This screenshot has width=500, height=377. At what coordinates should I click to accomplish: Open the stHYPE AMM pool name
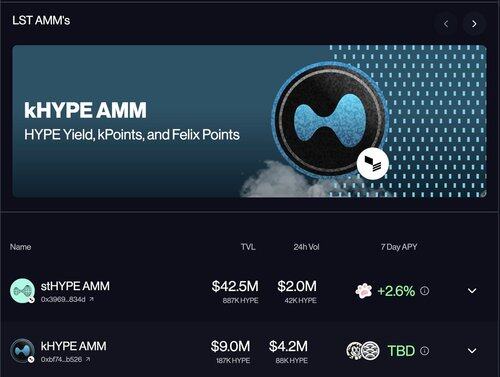click(75, 286)
